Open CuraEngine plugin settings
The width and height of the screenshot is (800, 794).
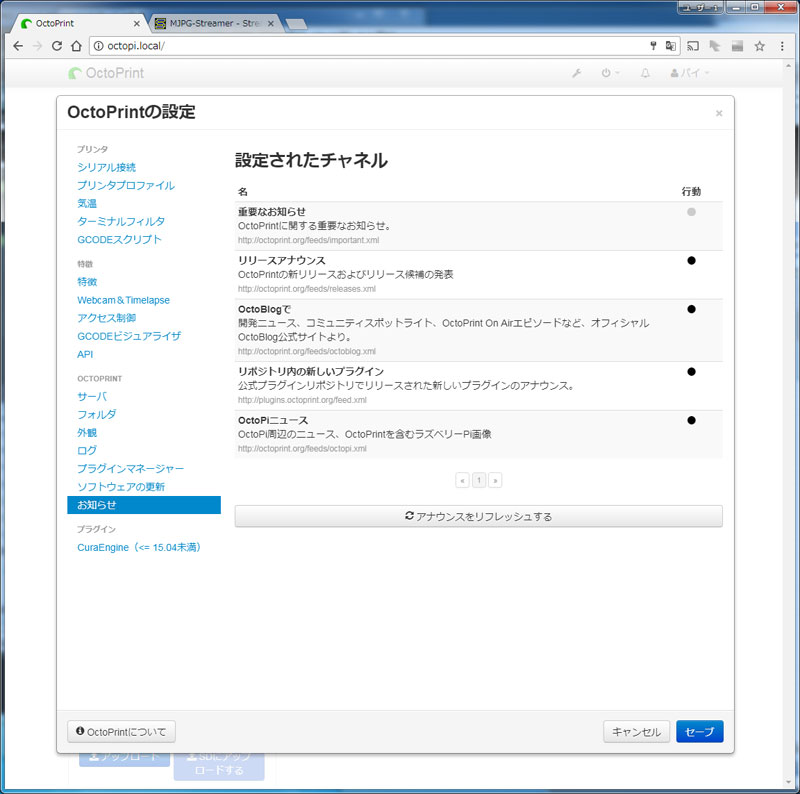tap(138, 548)
